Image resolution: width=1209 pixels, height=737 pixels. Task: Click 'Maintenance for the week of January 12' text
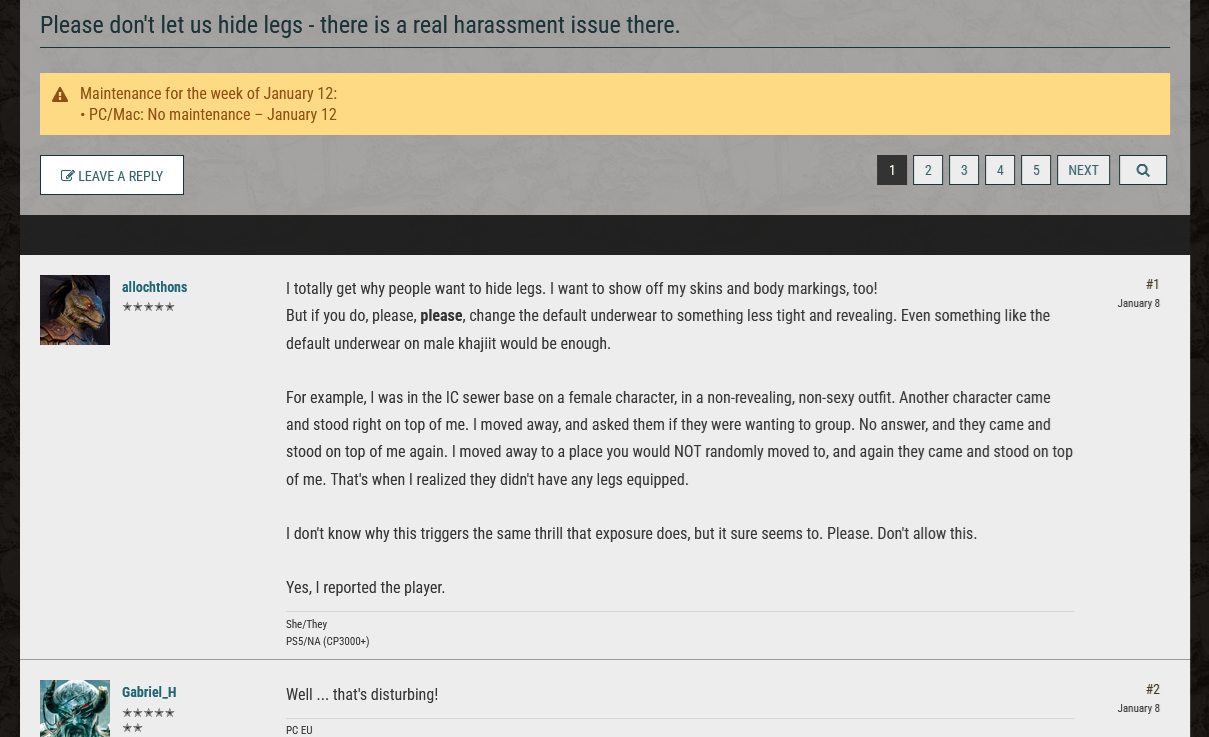[x=208, y=94]
